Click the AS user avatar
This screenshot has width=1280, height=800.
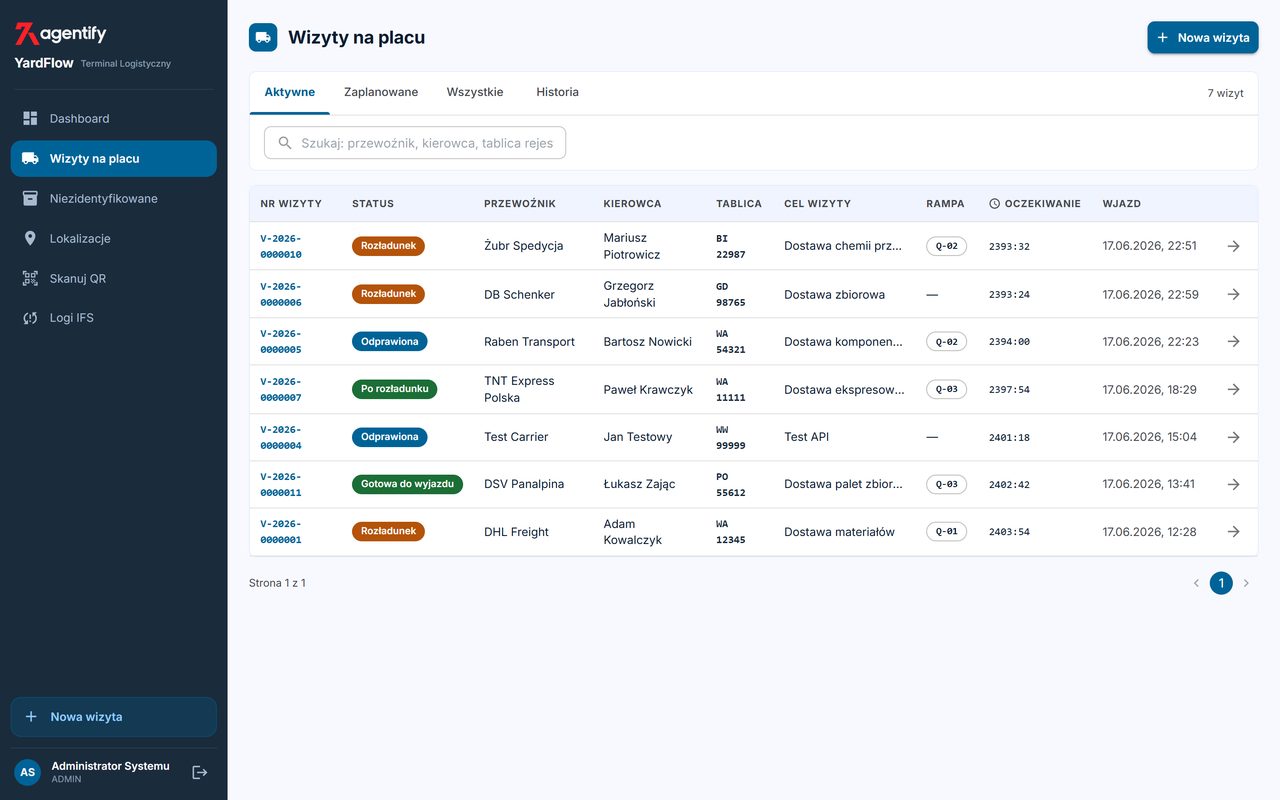[x=28, y=772]
